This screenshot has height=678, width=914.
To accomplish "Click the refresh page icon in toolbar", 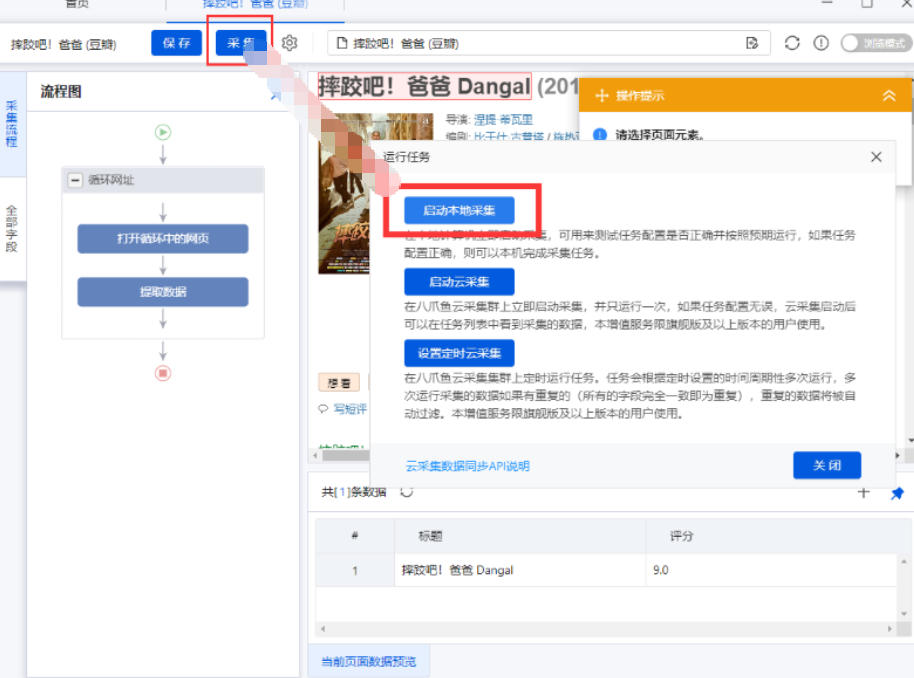I will coord(792,43).
